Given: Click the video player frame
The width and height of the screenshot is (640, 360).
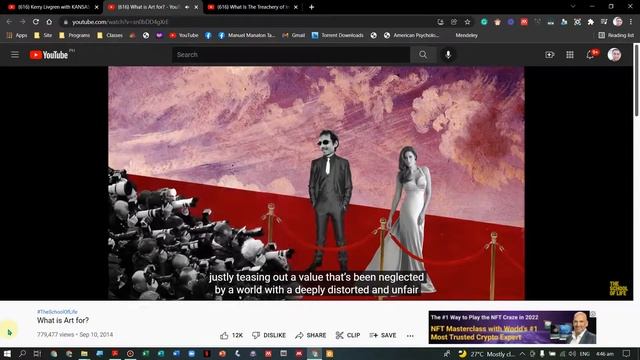Looking at the screenshot, I should (x=316, y=183).
